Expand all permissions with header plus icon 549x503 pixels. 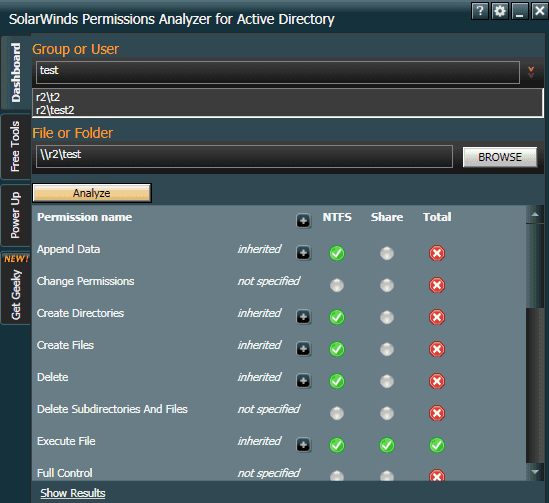pos(303,221)
